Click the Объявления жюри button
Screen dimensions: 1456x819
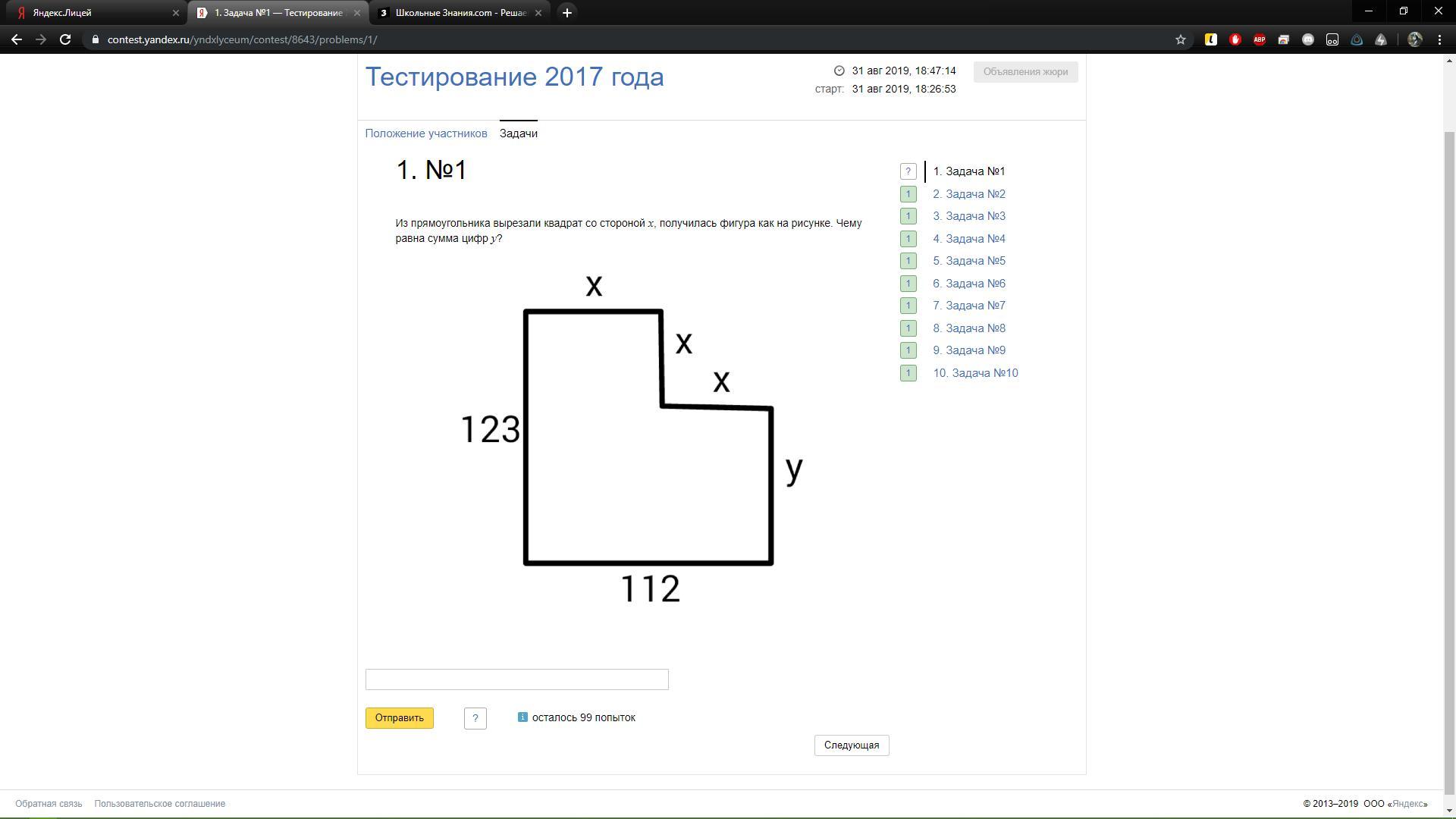click(1025, 72)
